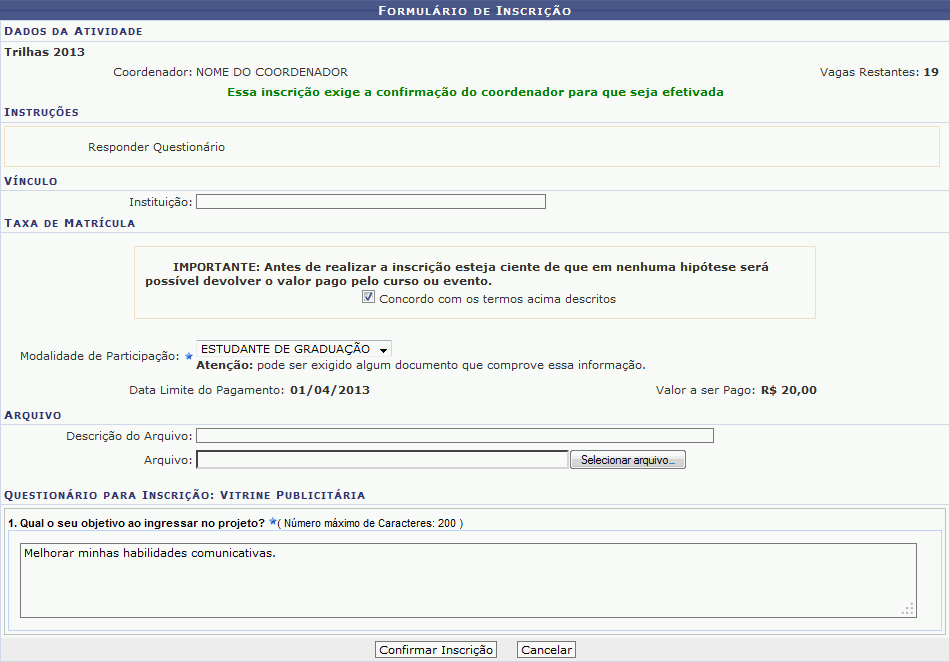Click the required star after question 1
950x662 pixels.
point(272,522)
